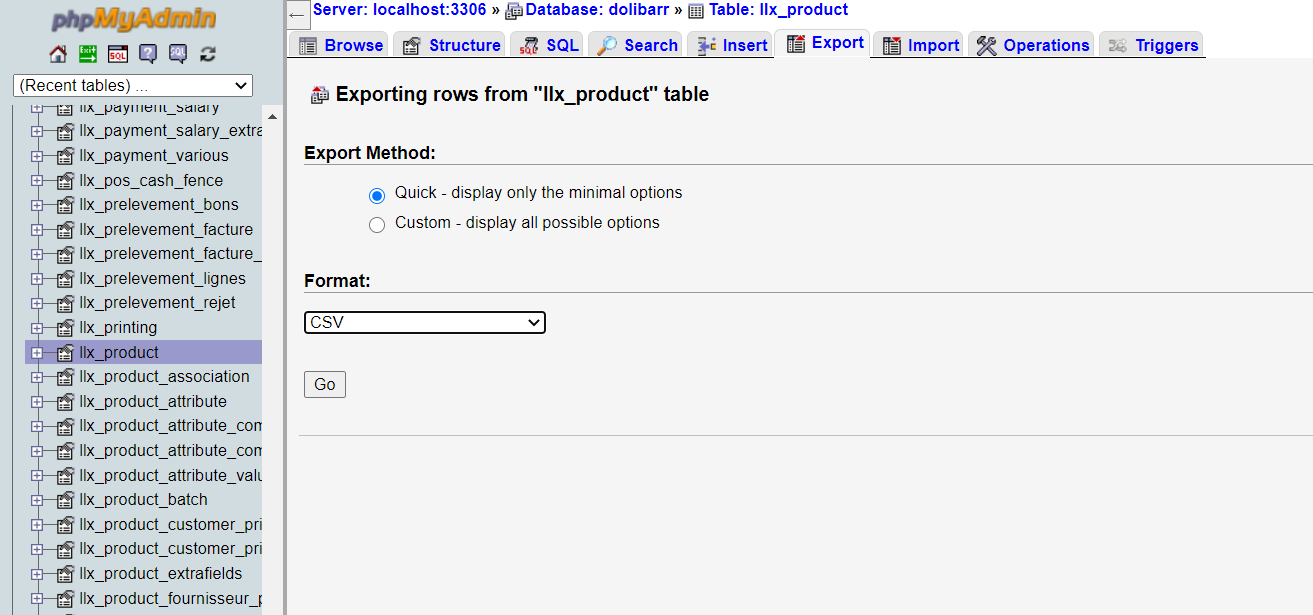Click table icon beside llx_printing
The width and height of the screenshot is (1313, 615).
(x=65, y=328)
